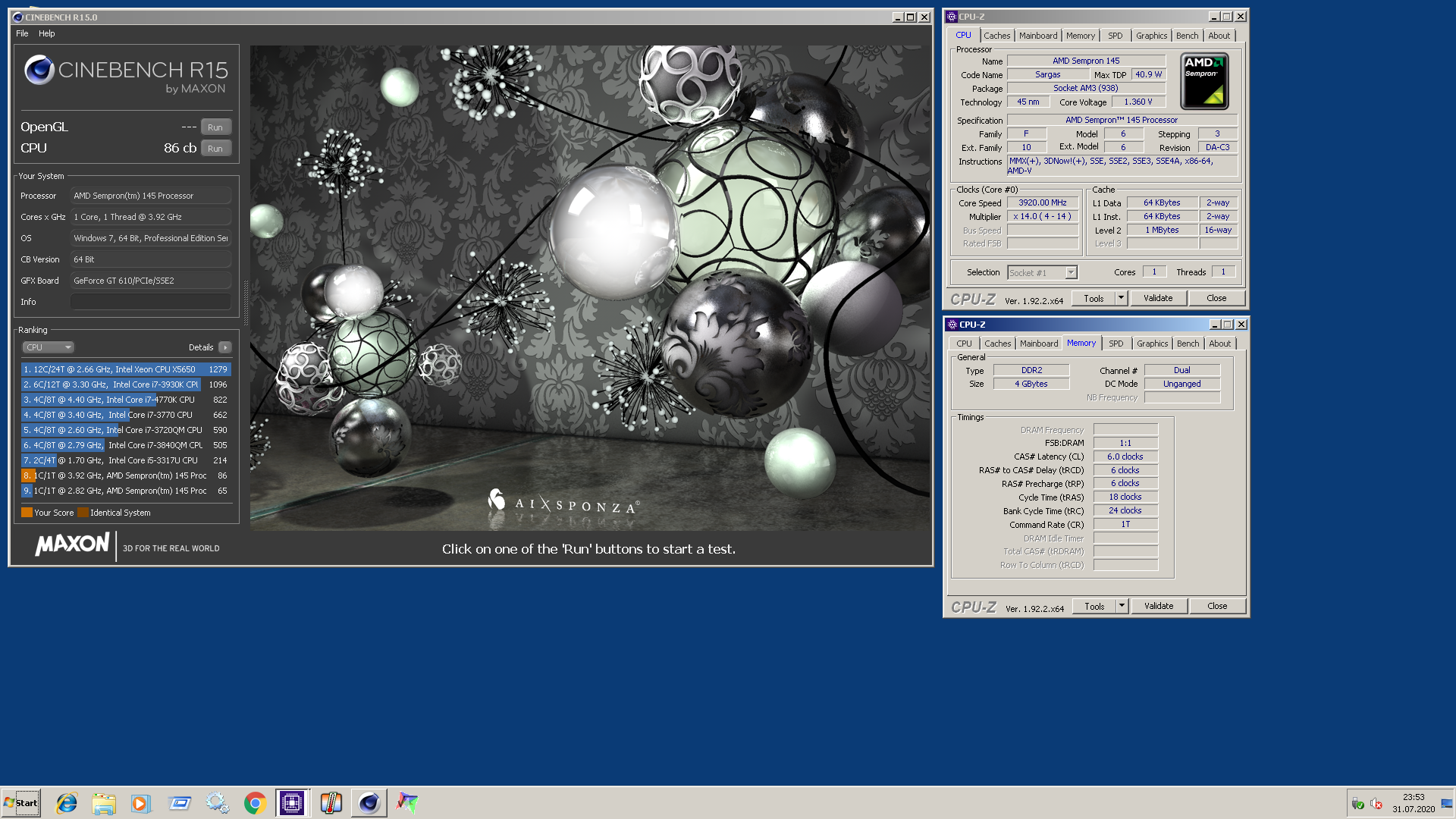Switch to Cinebench taskbar icon
1456x819 pixels.
(369, 803)
